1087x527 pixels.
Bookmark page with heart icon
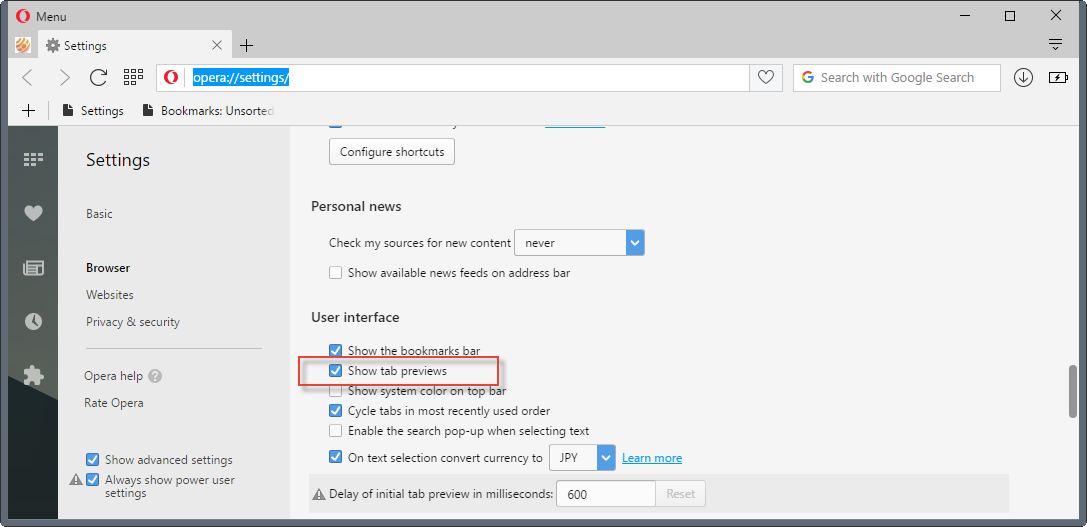pyautogui.click(x=765, y=78)
